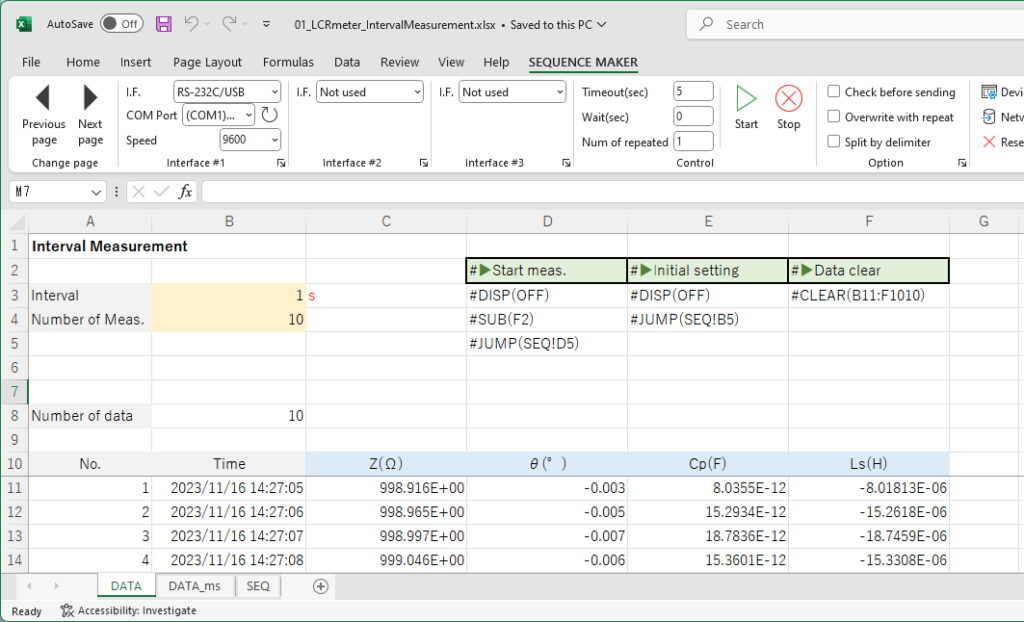Click the Save disk icon
Viewport: 1024px width, 622px height.
[x=164, y=24]
